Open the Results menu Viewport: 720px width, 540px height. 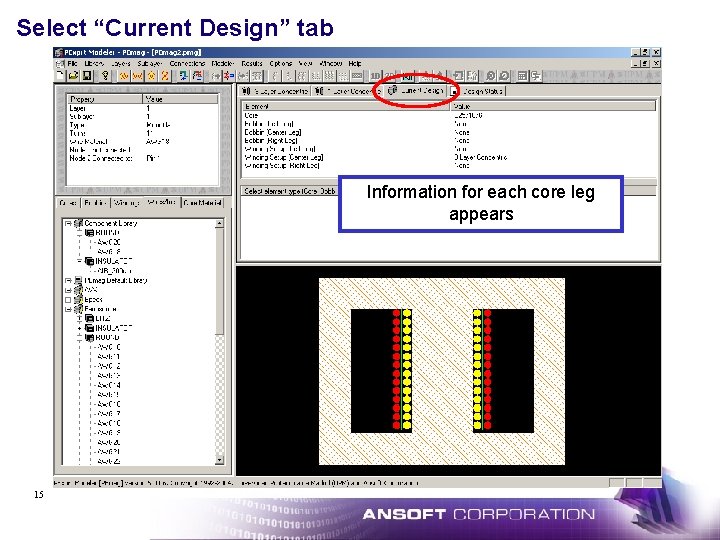click(x=252, y=63)
